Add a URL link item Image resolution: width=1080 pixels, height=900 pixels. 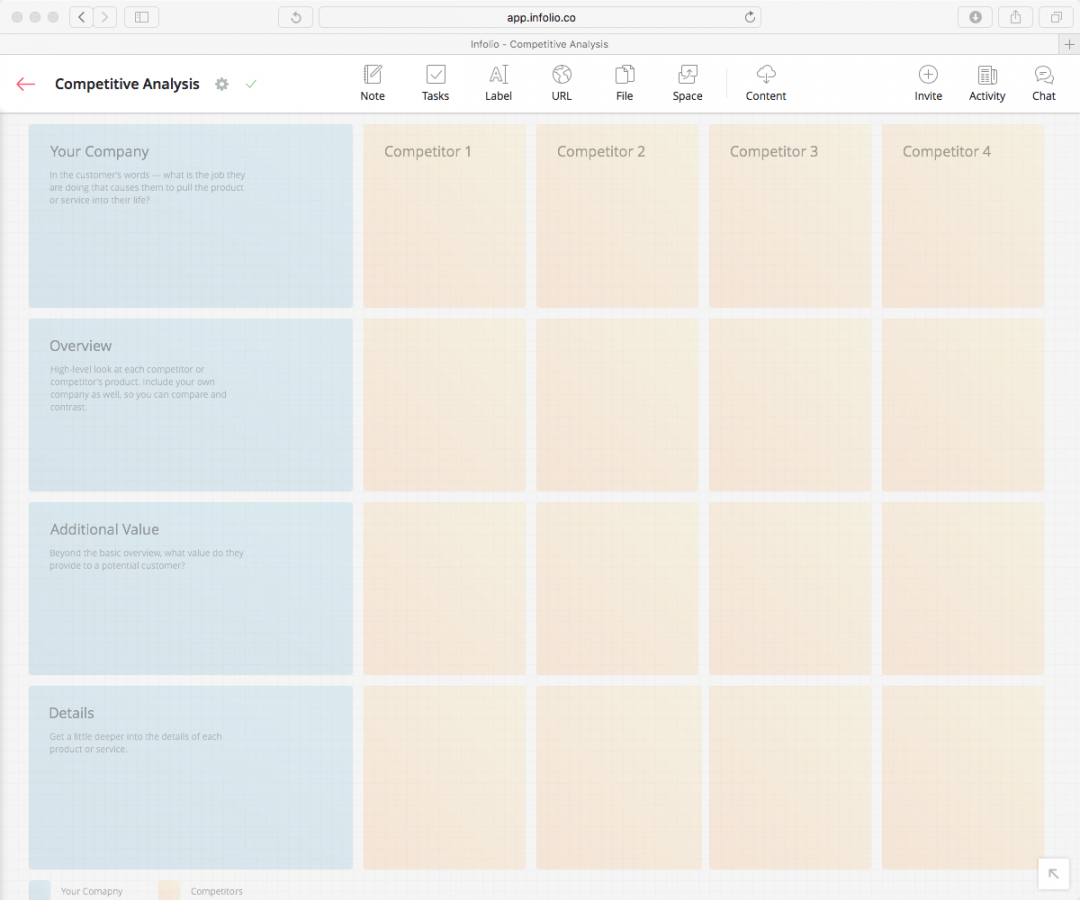561,83
